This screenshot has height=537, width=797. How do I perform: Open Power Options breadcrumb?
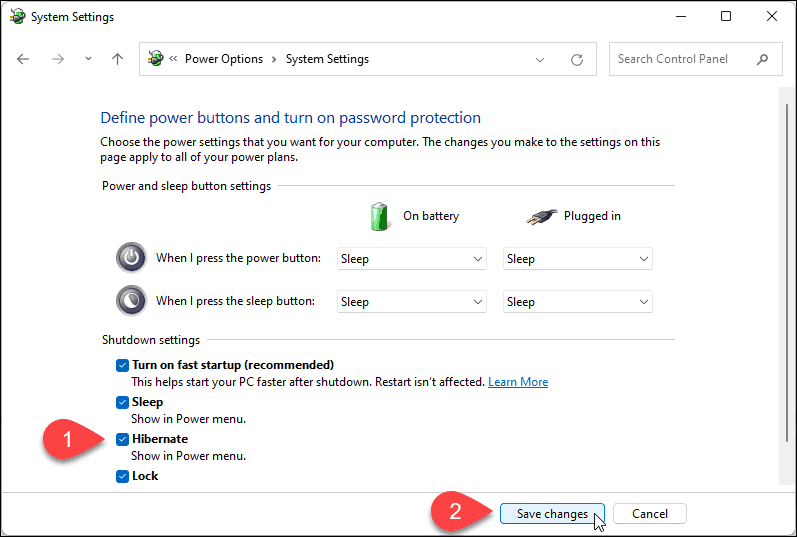point(224,59)
